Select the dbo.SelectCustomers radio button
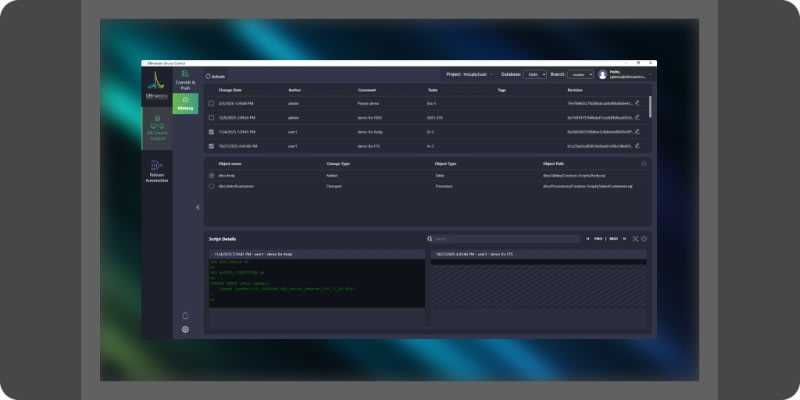 (211, 186)
